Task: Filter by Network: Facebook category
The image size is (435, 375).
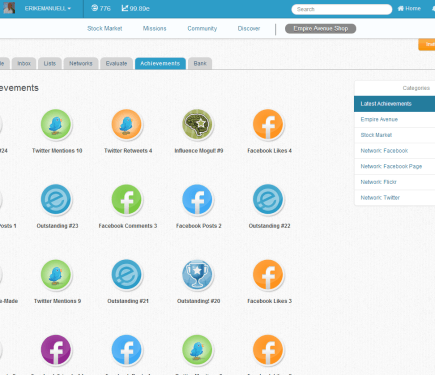Action: pos(395,151)
